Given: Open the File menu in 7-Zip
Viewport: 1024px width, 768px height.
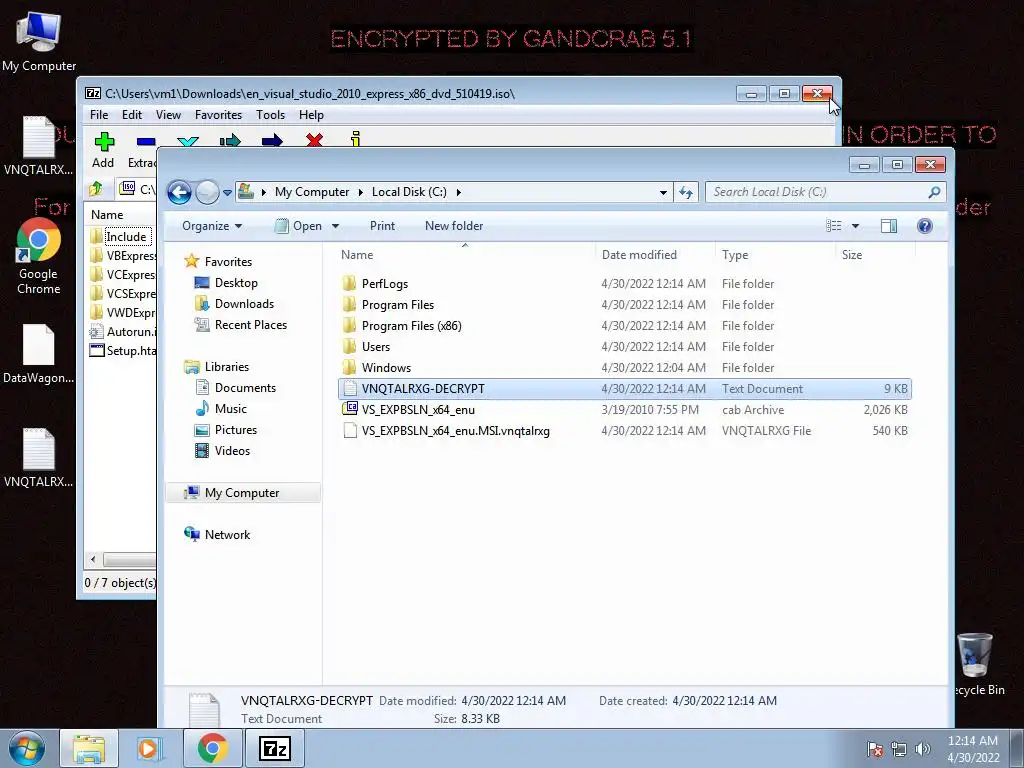Looking at the screenshot, I should click(99, 115).
